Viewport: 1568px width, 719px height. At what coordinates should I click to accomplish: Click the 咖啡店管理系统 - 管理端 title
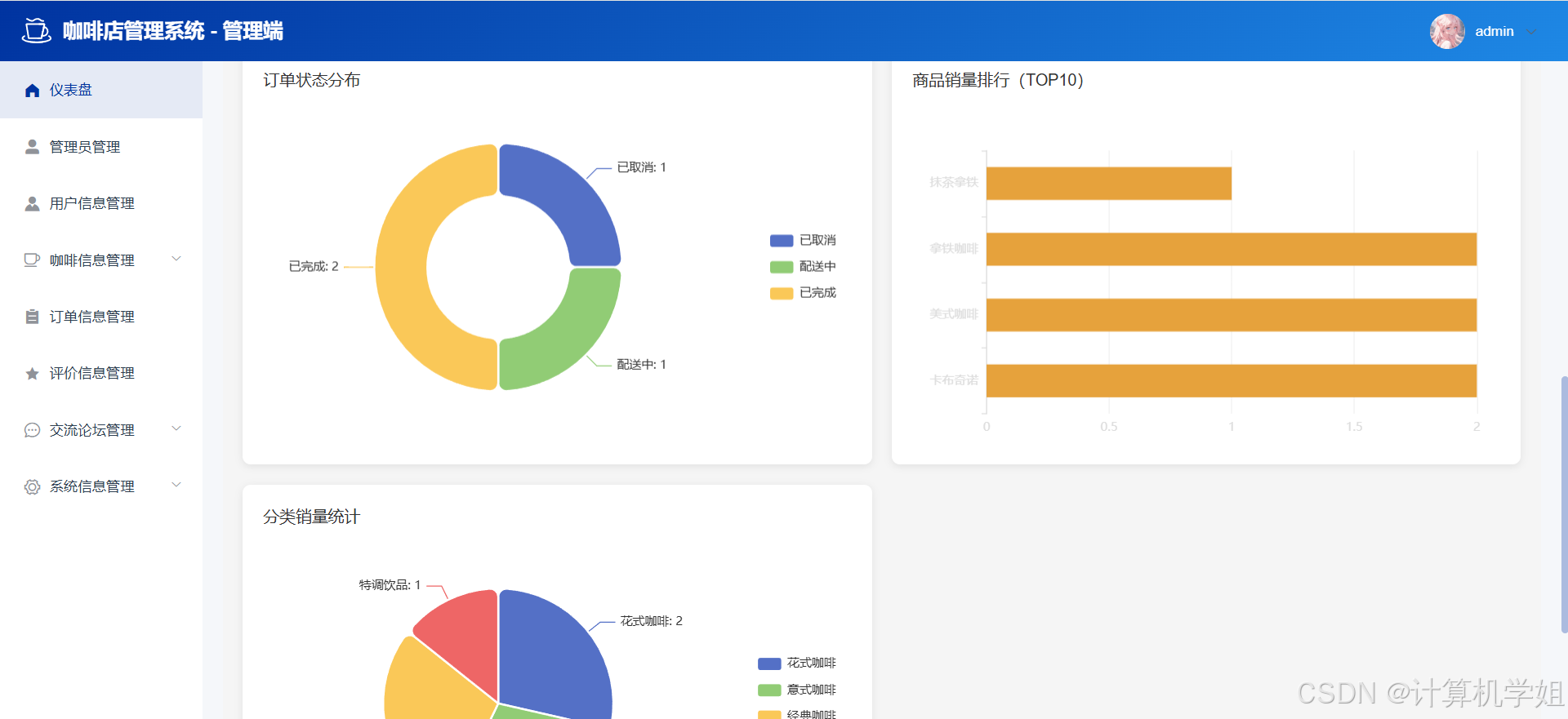tap(173, 31)
